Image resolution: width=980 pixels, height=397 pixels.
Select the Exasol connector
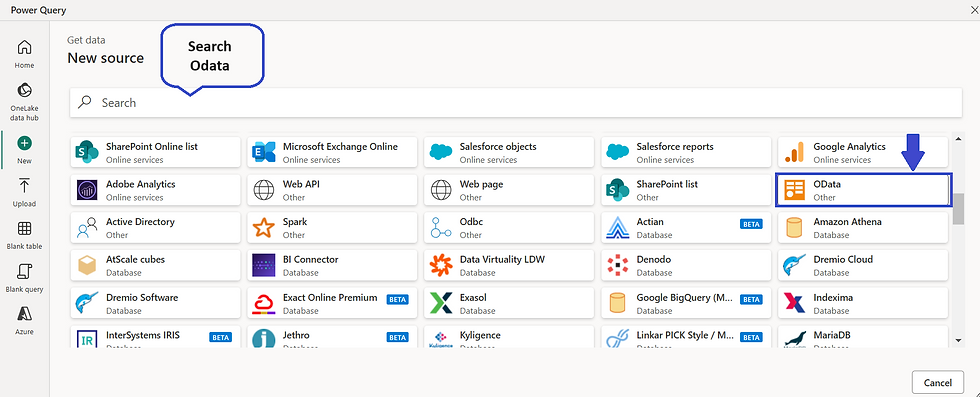[509, 303]
